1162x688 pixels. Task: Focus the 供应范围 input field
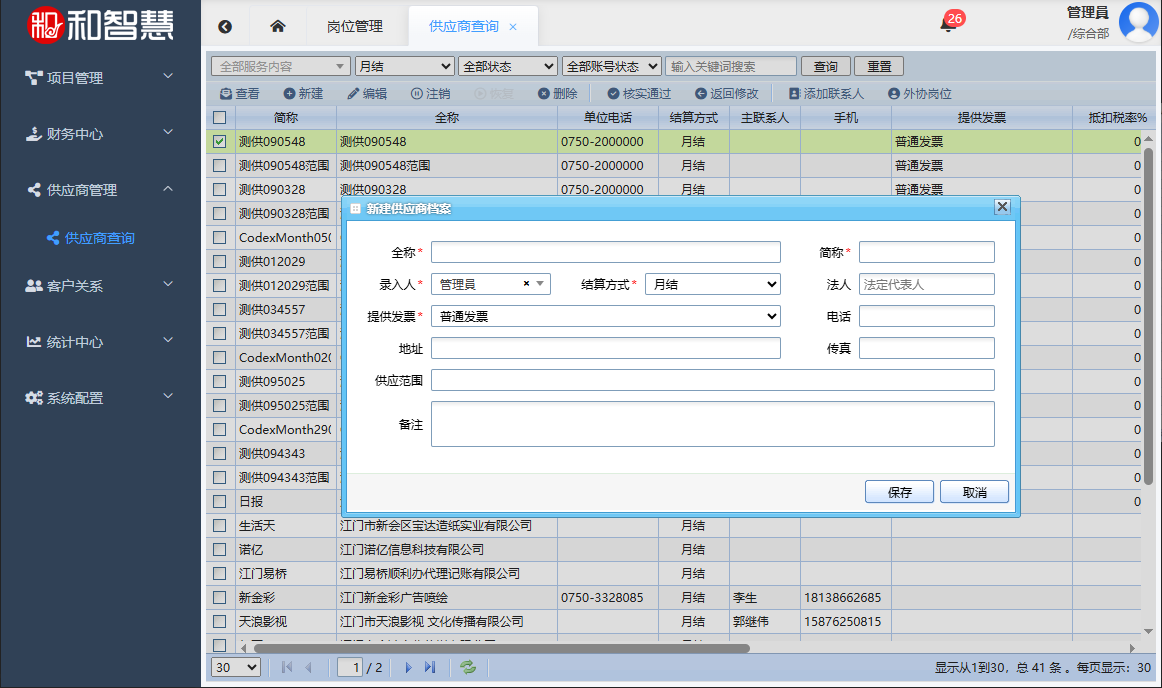coord(712,380)
